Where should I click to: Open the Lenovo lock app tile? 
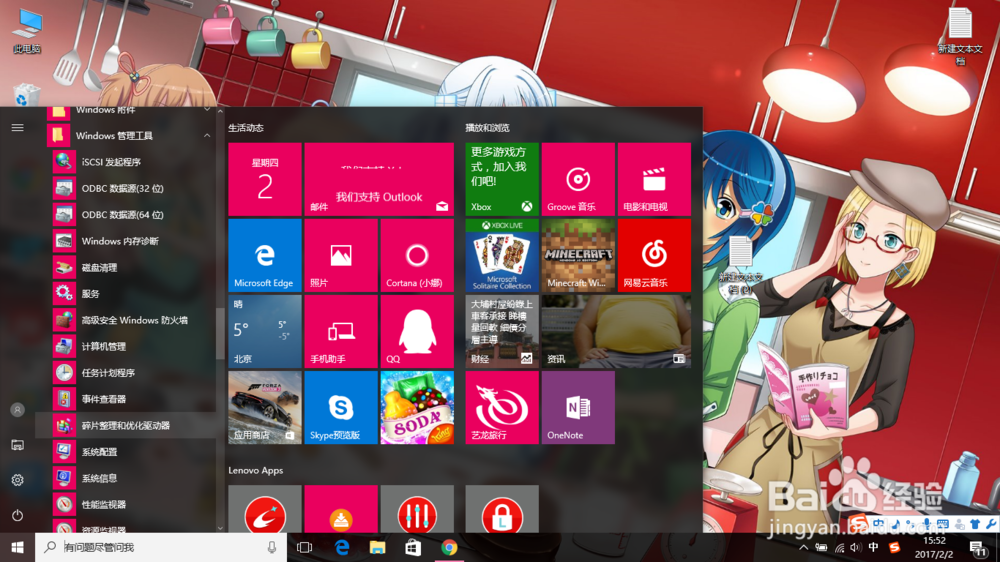(x=502, y=509)
